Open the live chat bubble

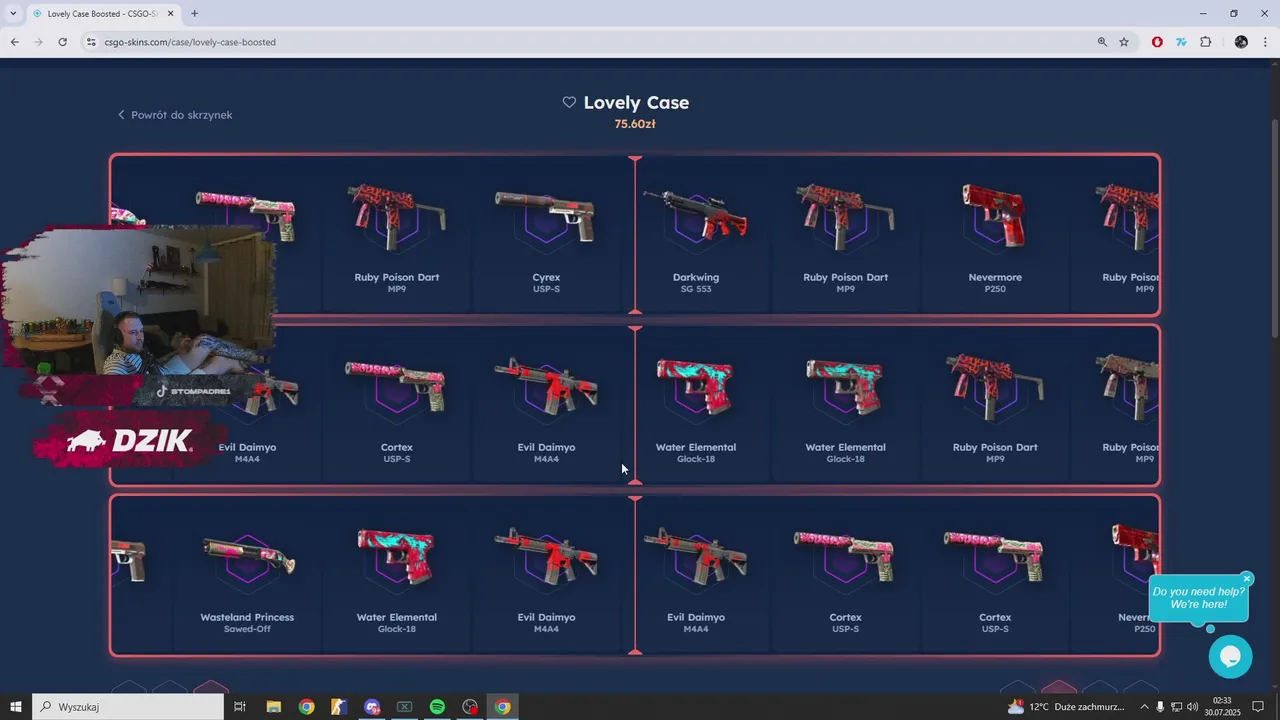(x=1230, y=657)
